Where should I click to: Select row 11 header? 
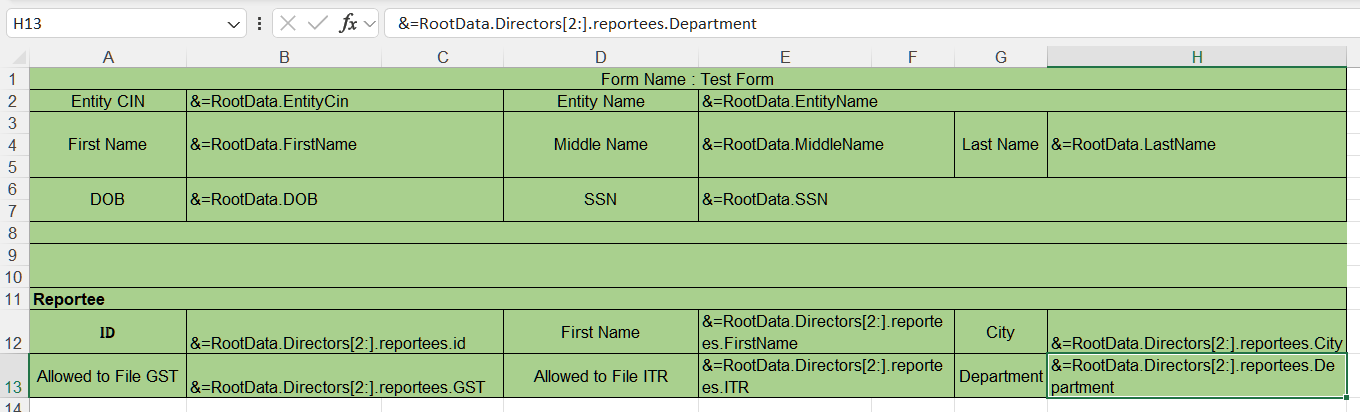(x=14, y=299)
